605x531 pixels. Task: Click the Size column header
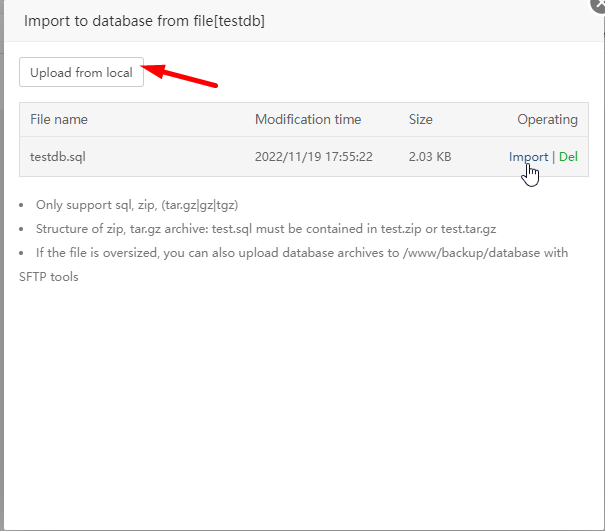[x=421, y=119]
